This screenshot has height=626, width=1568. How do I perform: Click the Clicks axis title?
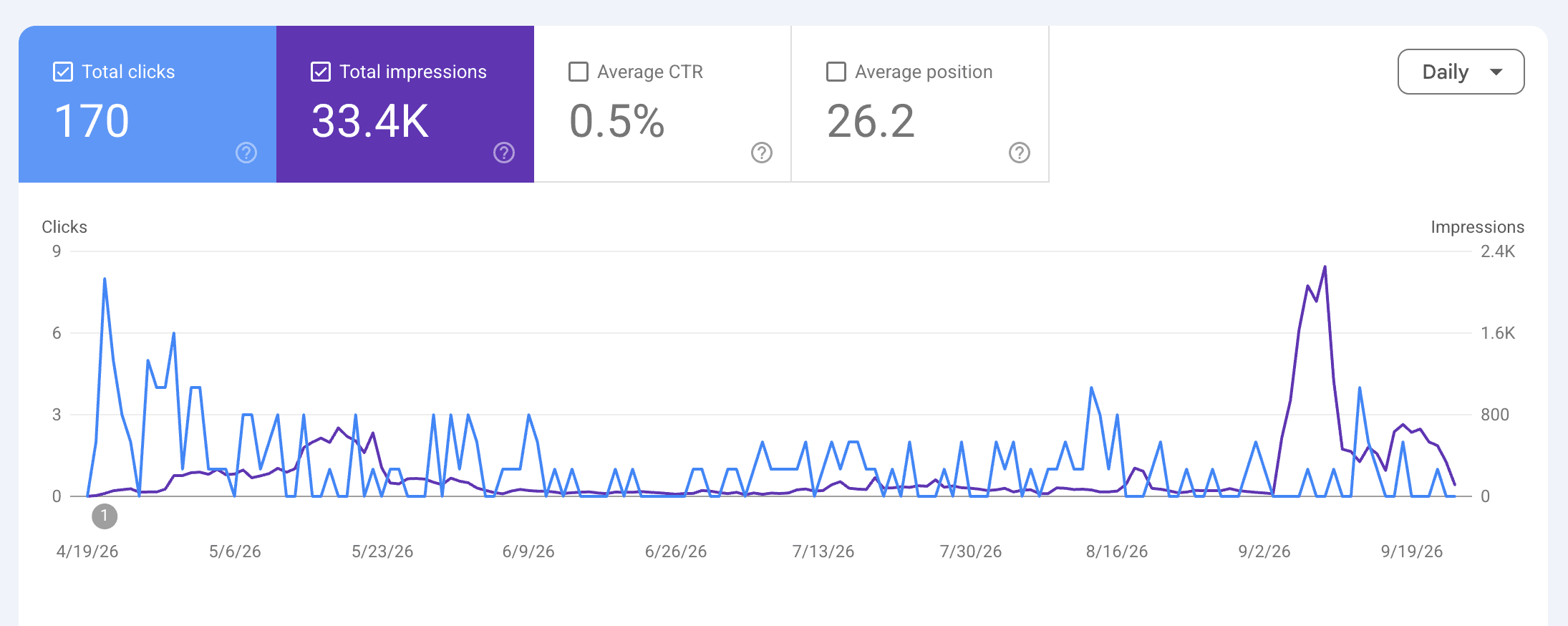click(x=64, y=227)
